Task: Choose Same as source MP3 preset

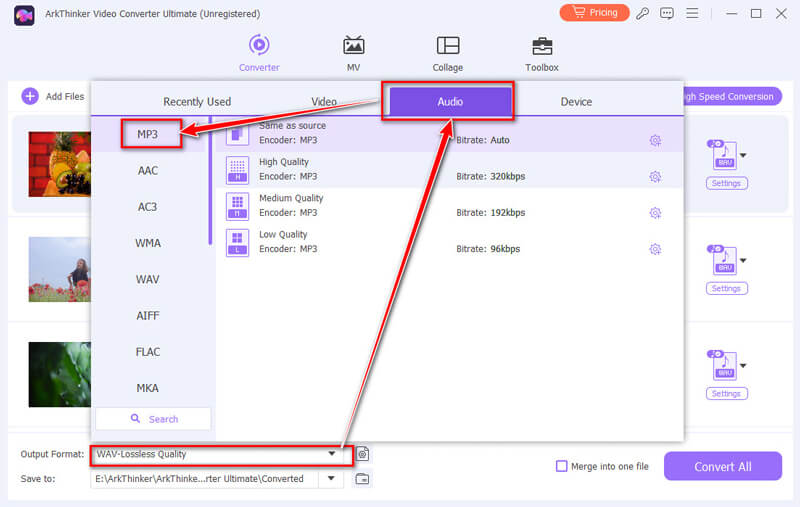Action: (x=449, y=134)
